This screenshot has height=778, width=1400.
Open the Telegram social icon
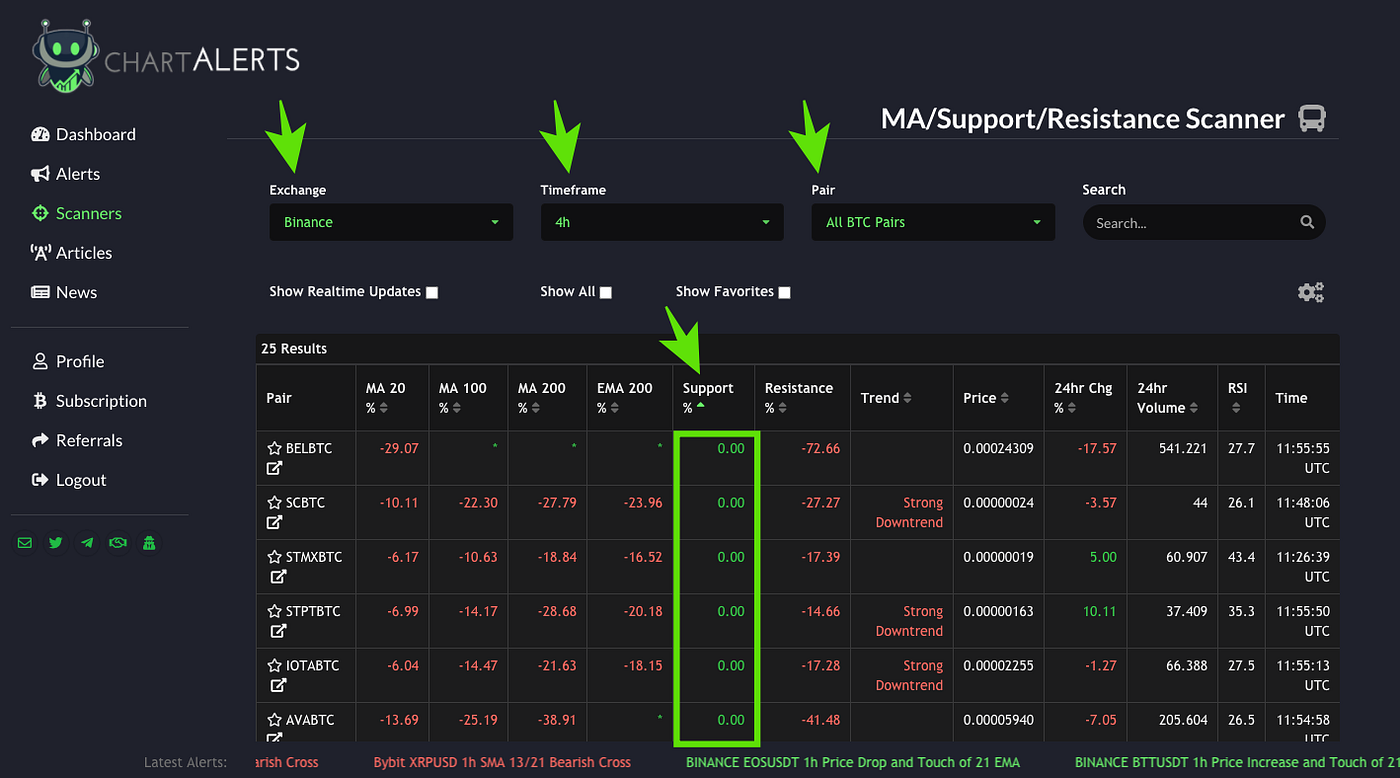click(x=87, y=543)
